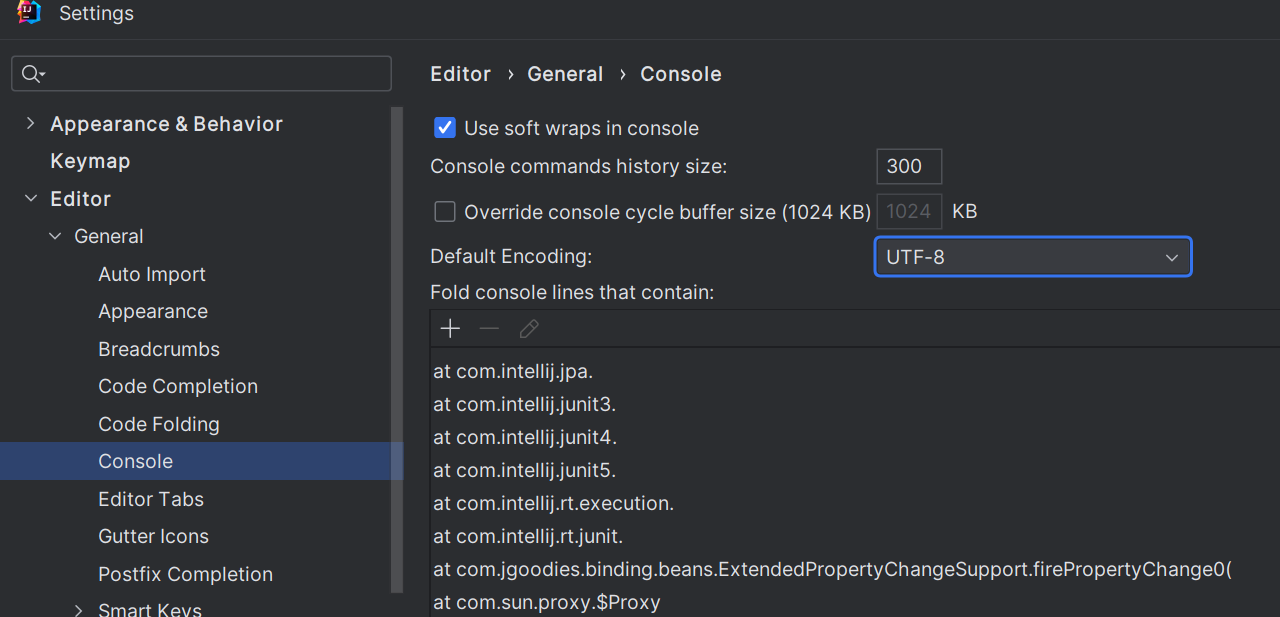Select Code Folding in settings tree
This screenshot has width=1280, height=617.
pos(159,424)
